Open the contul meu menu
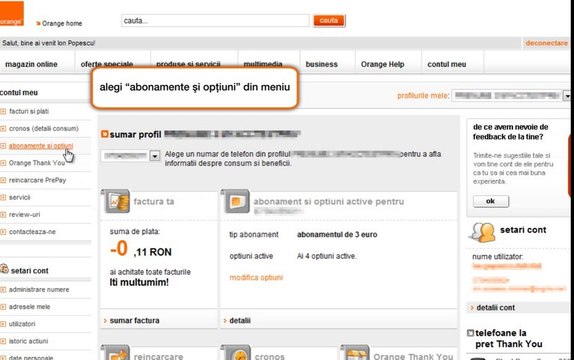 click(x=447, y=64)
